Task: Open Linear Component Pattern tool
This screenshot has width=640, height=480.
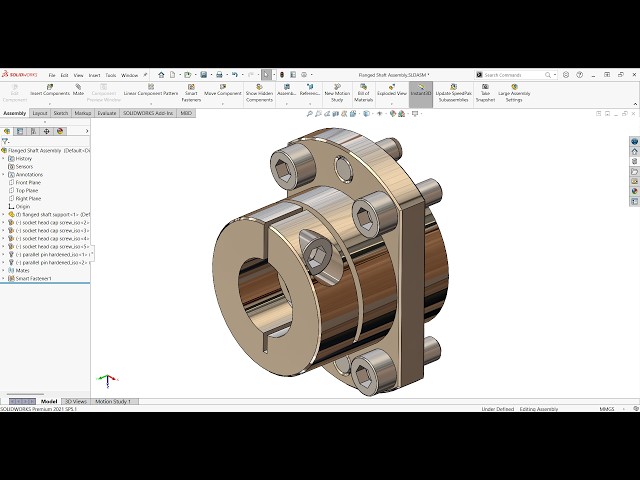Action: pos(151,90)
